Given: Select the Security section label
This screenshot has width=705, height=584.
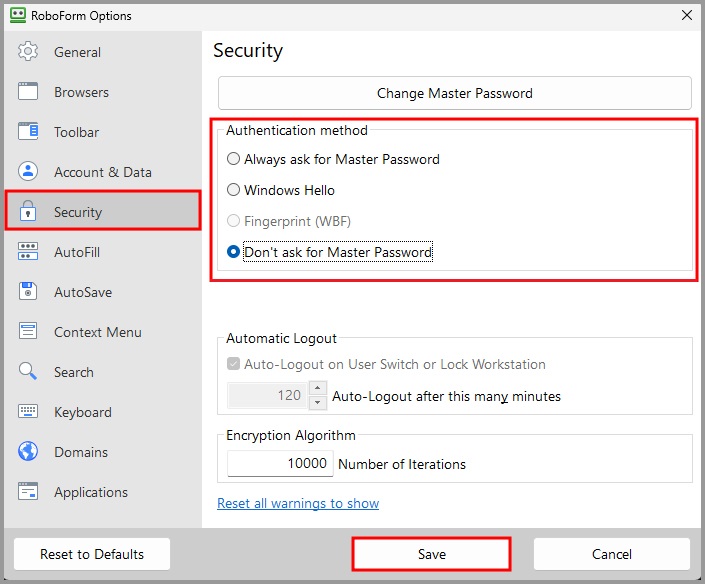Looking at the screenshot, I should click(78, 212).
